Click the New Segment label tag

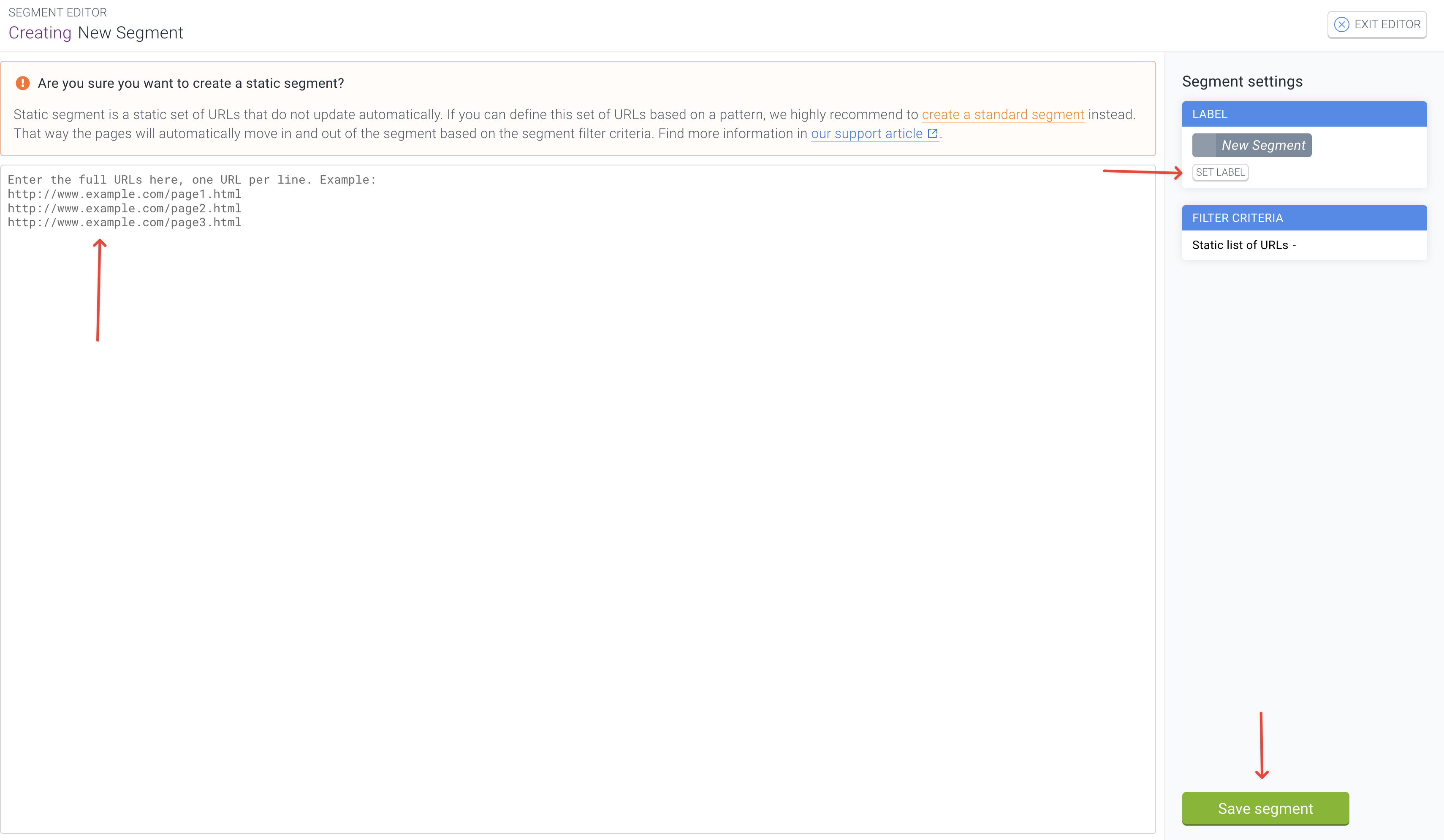1251,145
